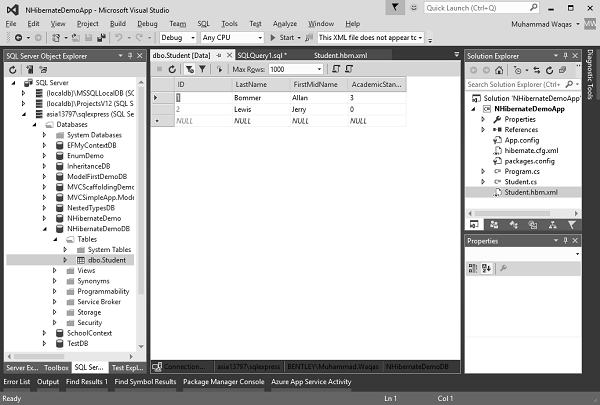600x405 pixels.
Task: Open the SQL menu
Action: [204, 24]
